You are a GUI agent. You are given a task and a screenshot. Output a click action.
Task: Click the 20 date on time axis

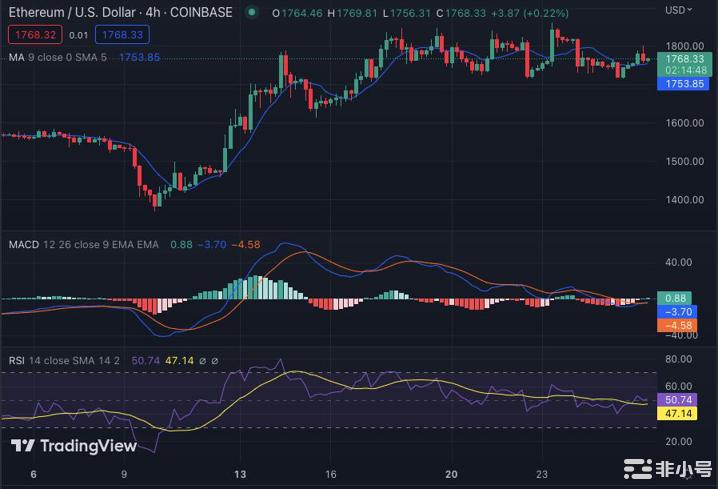click(451, 474)
